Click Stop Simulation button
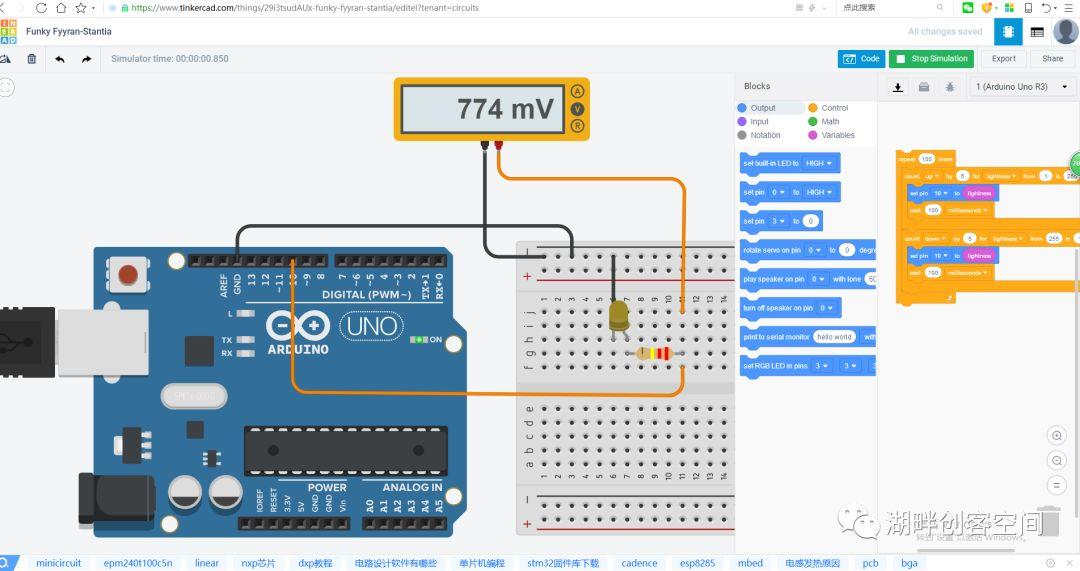The width and height of the screenshot is (1080, 571). pos(931,59)
